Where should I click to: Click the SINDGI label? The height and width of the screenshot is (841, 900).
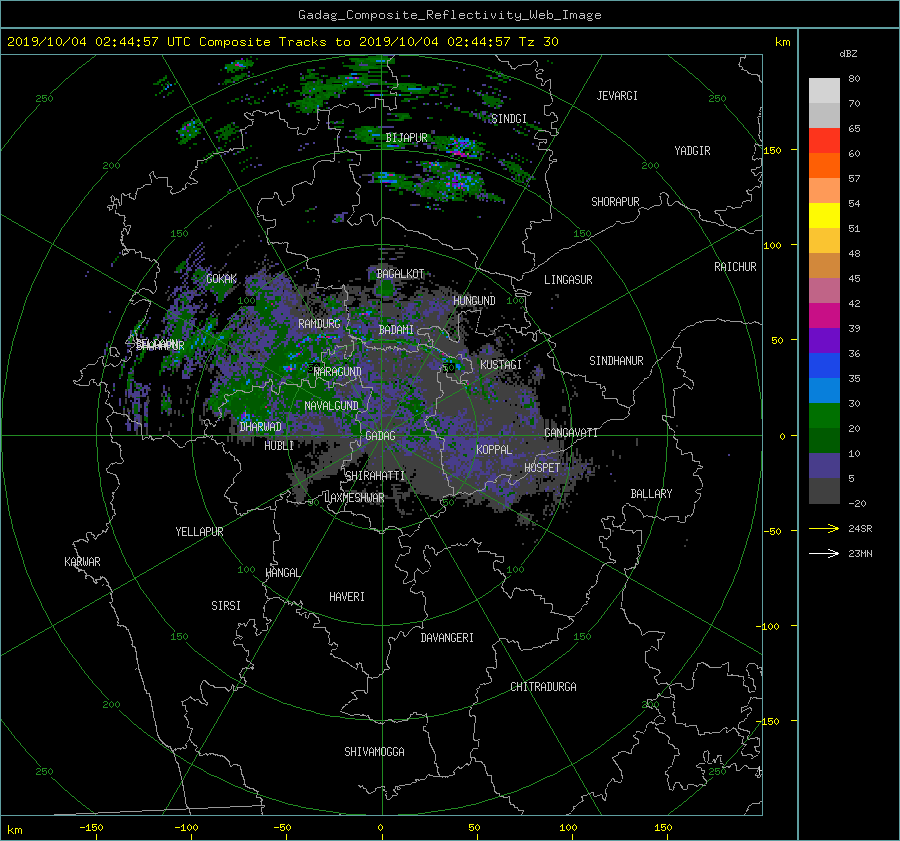pos(509,118)
